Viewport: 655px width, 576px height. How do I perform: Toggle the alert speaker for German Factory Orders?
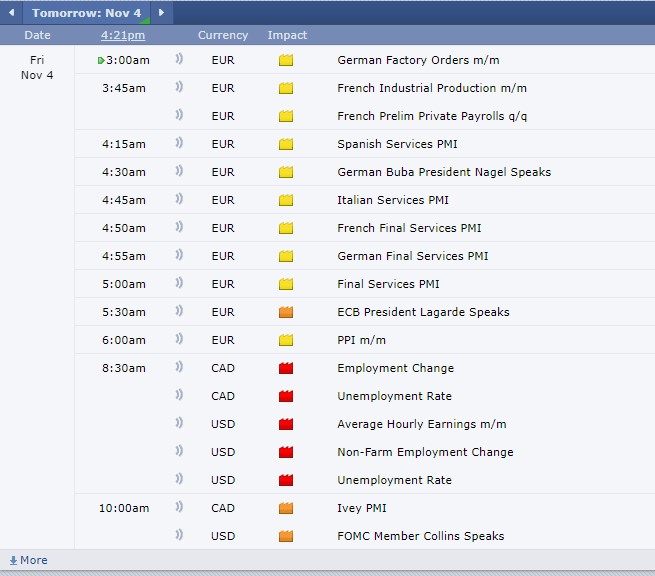coord(180,60)
